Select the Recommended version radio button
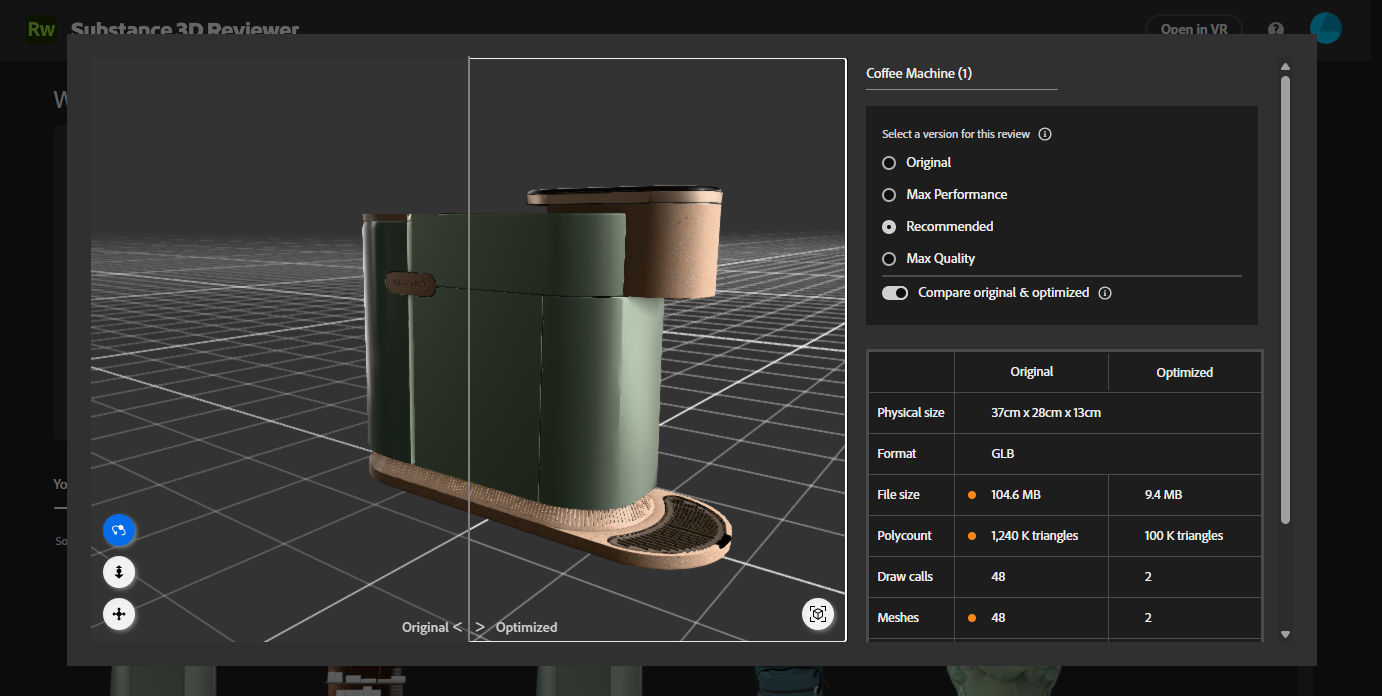This screenshot has height=696, width=1382. 889,227
